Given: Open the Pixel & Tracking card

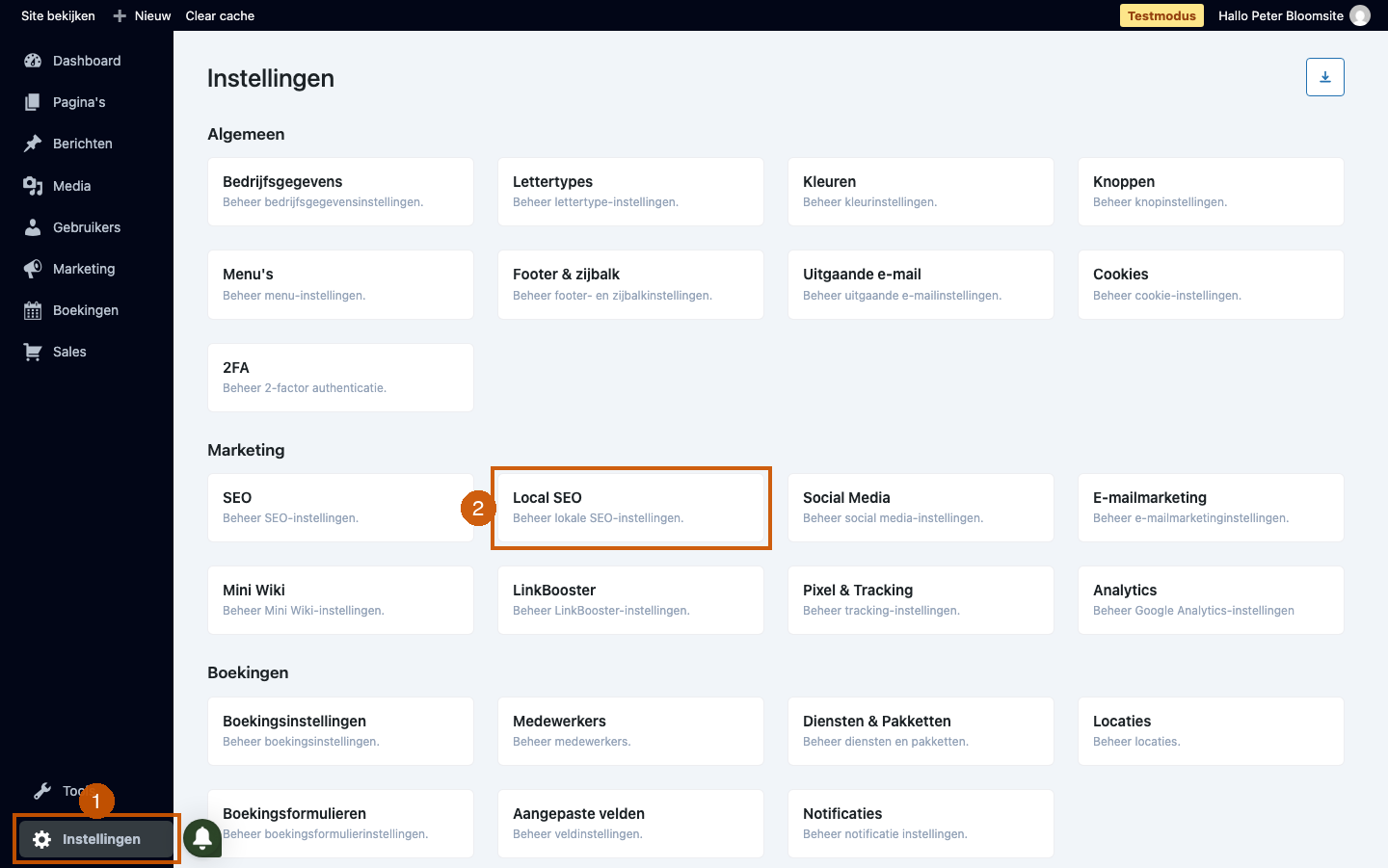Looking at the screenshot, I should [x=921, y=600].
